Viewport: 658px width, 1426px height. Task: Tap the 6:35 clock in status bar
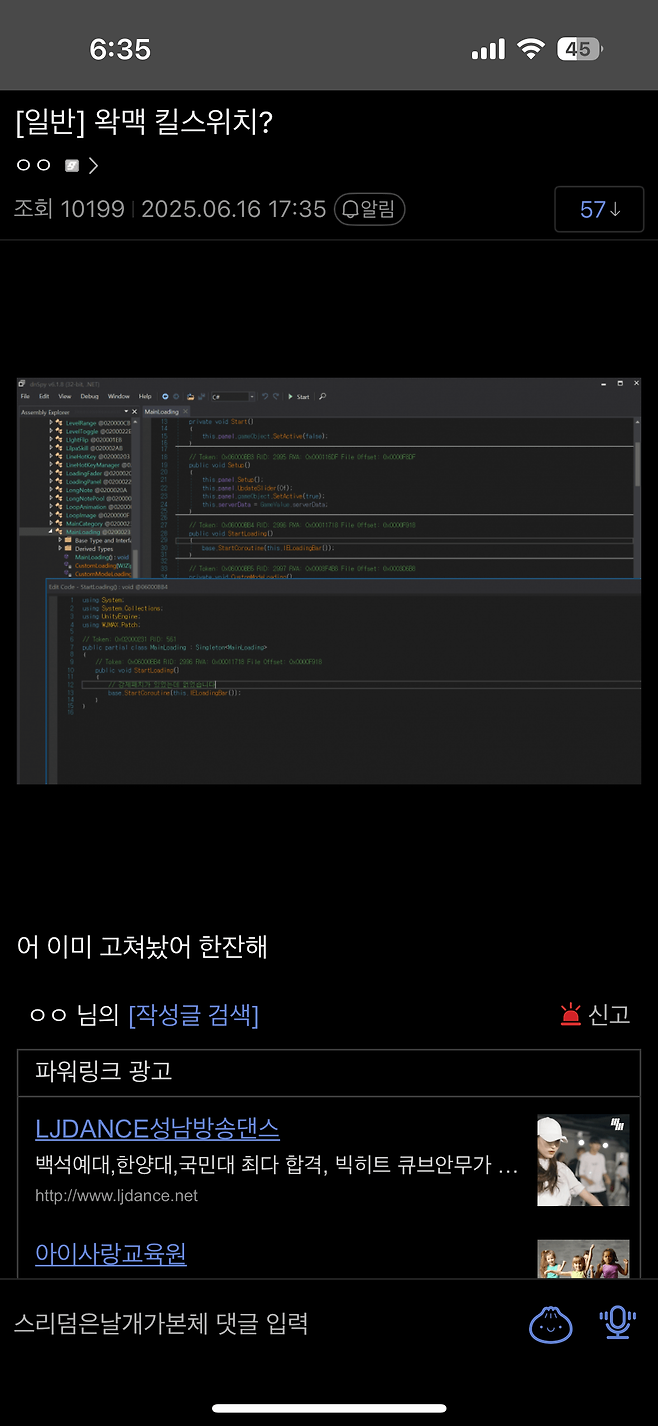click(120, 49)
